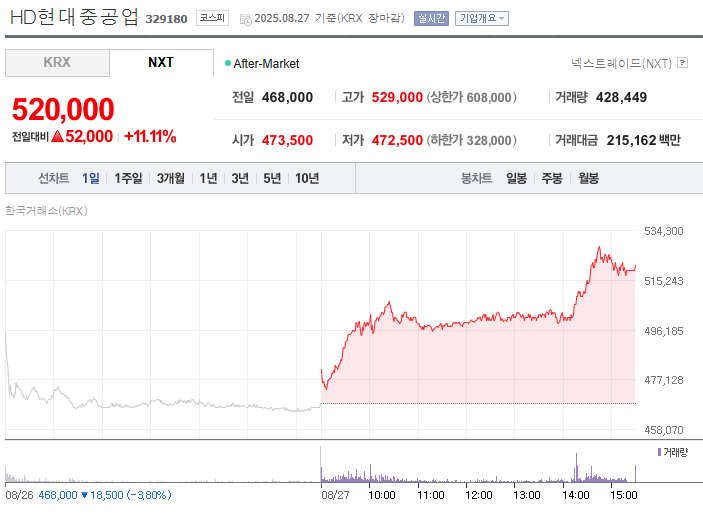The image size is (703, 514).
Task: Select the 1주일 line chart period
Action: 128,179
